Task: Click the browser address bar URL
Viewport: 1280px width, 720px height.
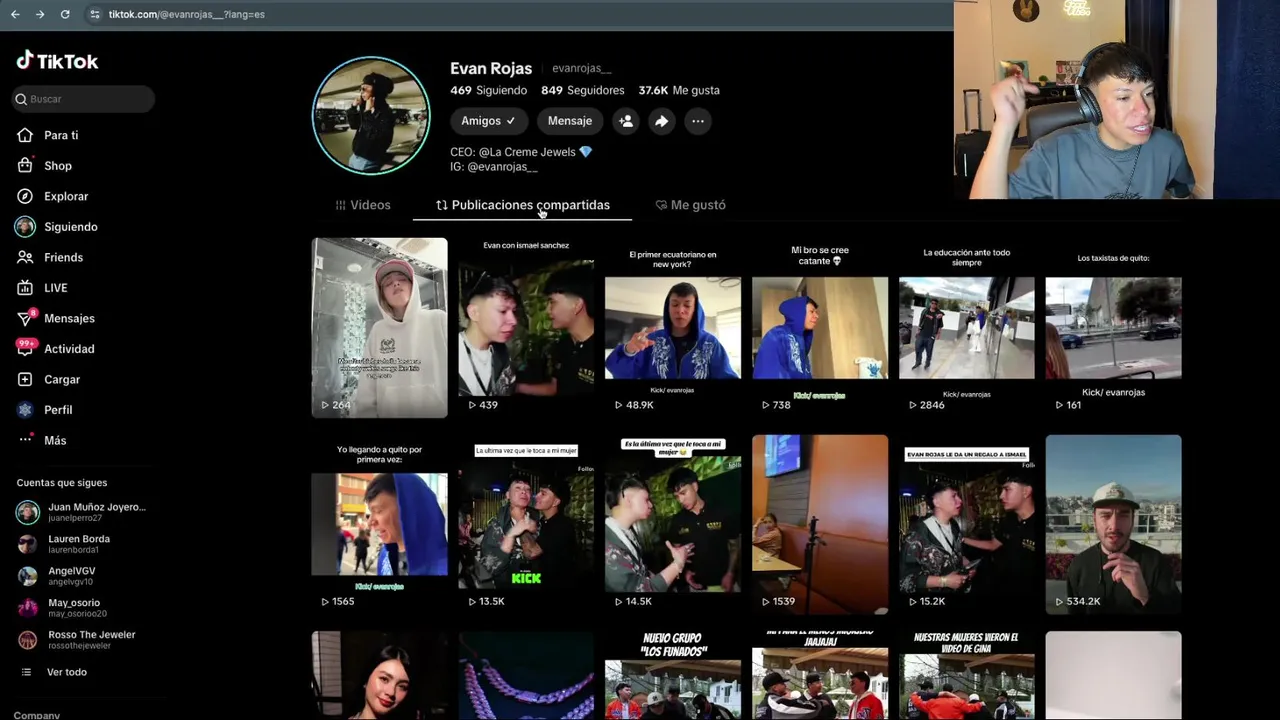Action: 187,14
